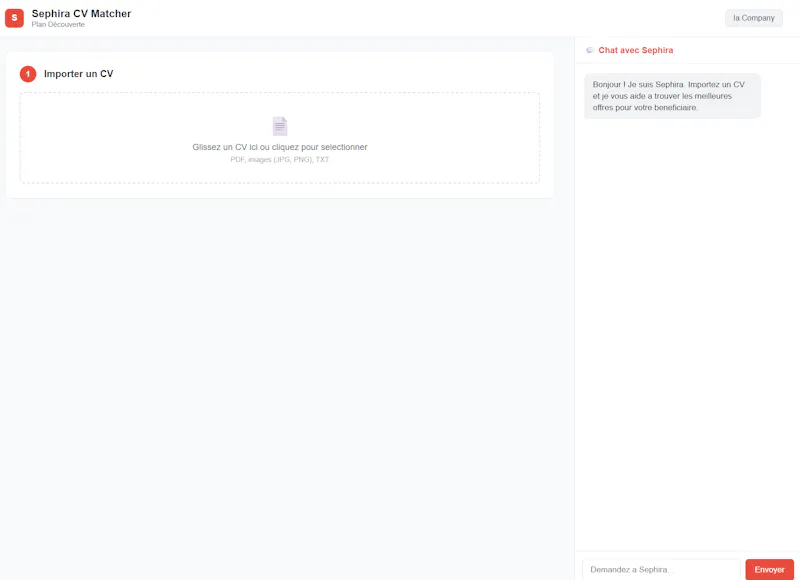This screenshot has width=800, height=580.
Task: Click the Plan Découverte label
Action: [58, 24]
